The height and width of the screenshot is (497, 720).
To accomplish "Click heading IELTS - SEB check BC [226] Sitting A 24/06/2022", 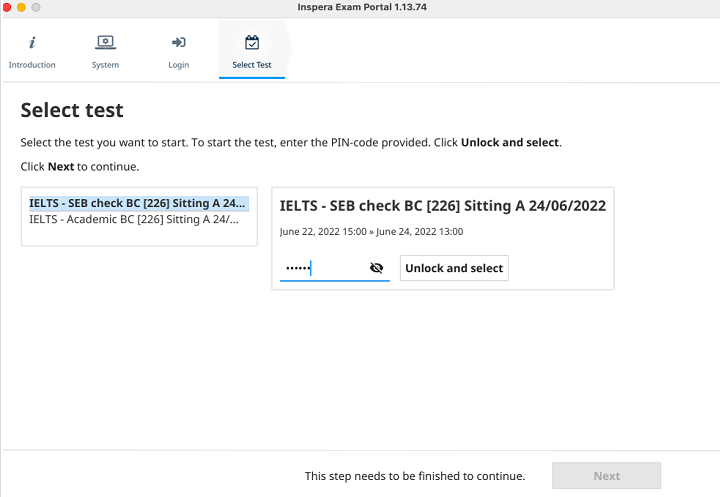I will (x=443, y=206).
